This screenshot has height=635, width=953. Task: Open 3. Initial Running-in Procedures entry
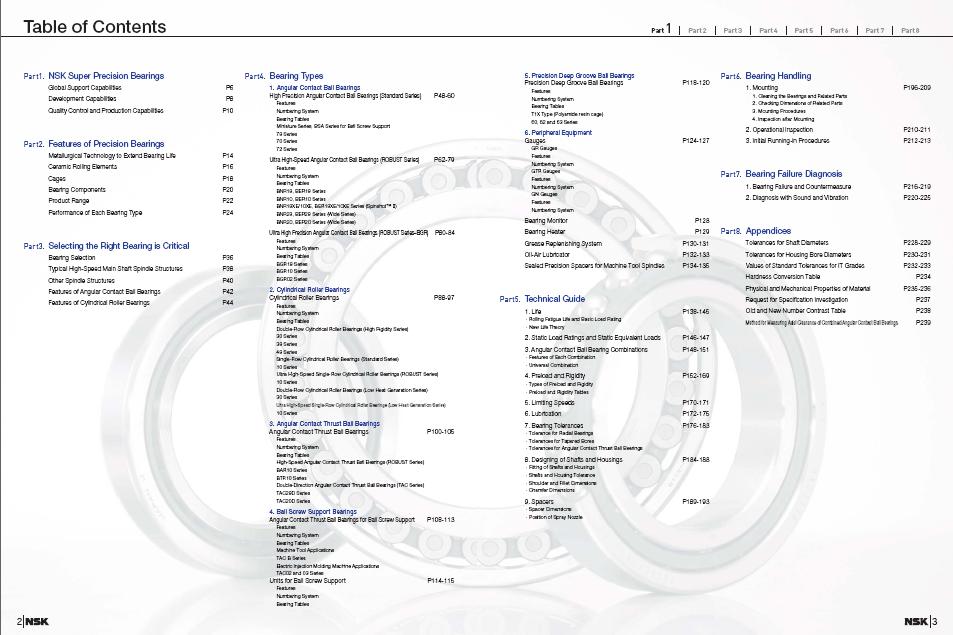coord(787,140)
